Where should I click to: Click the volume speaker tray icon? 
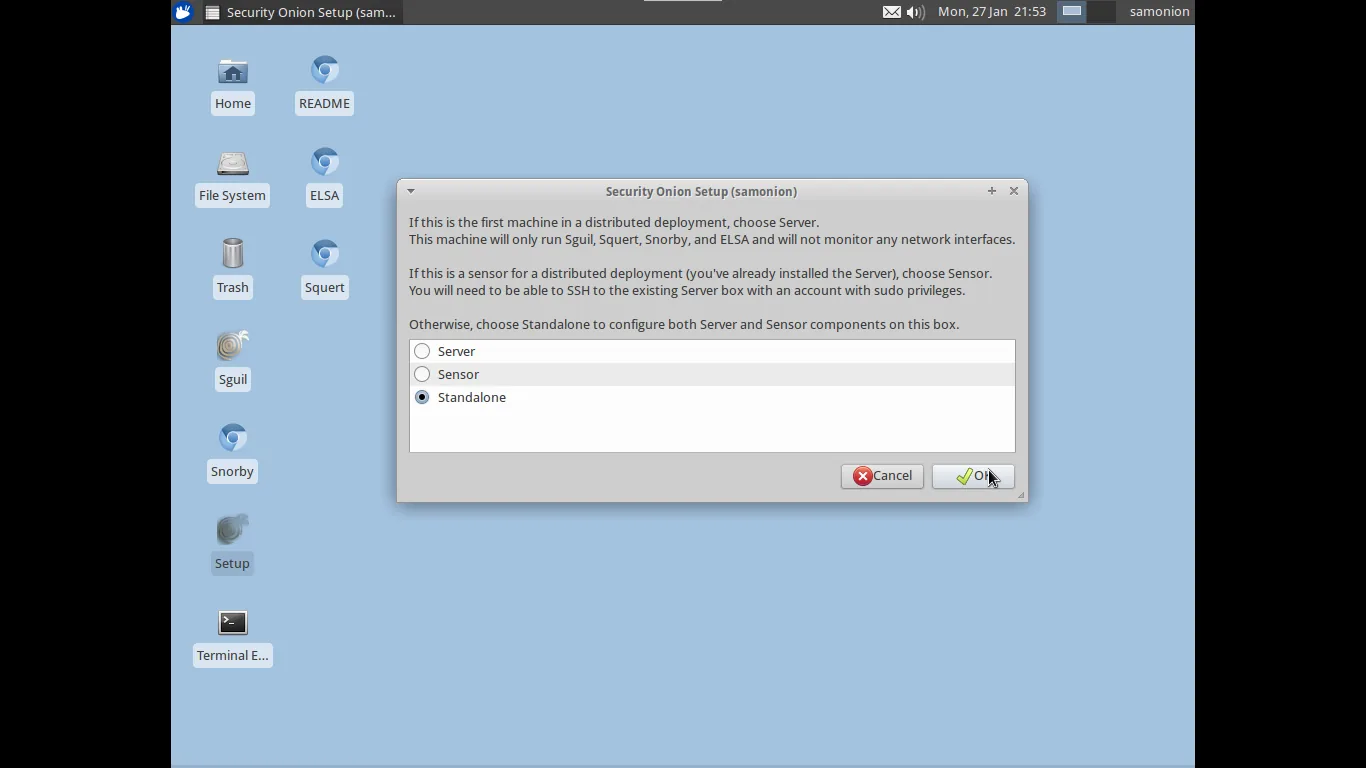[x=915, y=12]
